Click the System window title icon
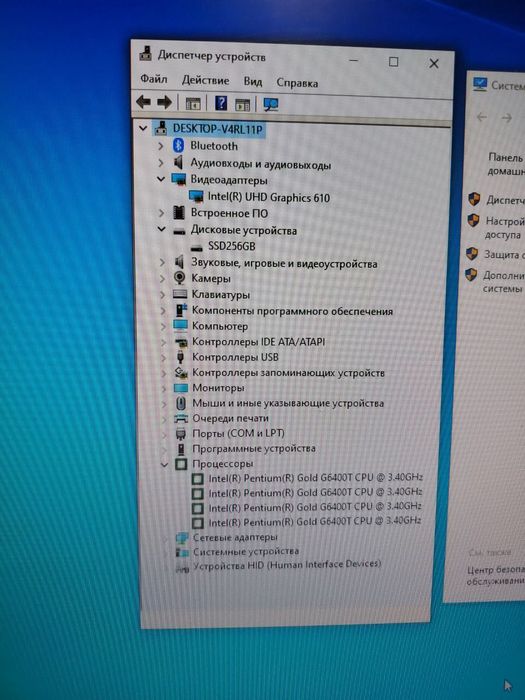 [x=480, y=84]
